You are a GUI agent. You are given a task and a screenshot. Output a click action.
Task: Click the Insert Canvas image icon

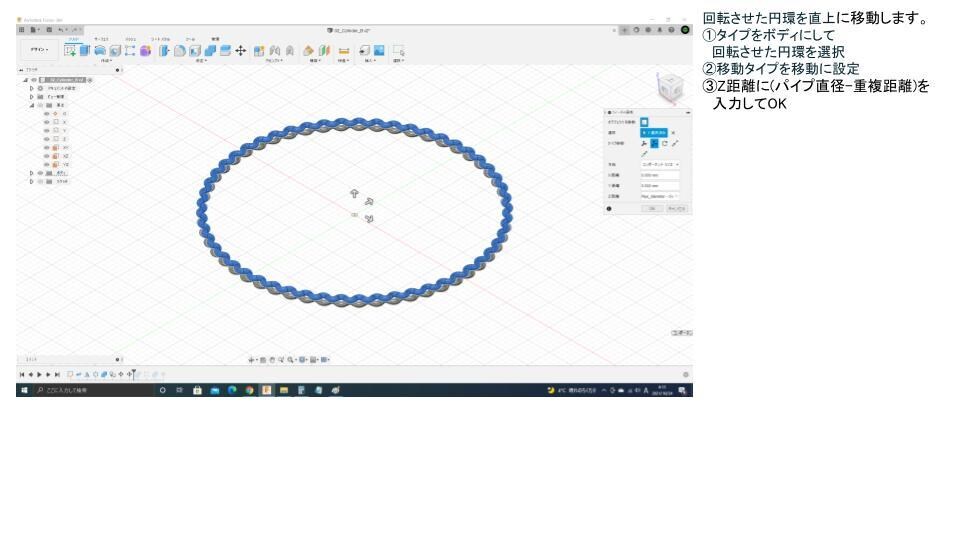point(379,51)
